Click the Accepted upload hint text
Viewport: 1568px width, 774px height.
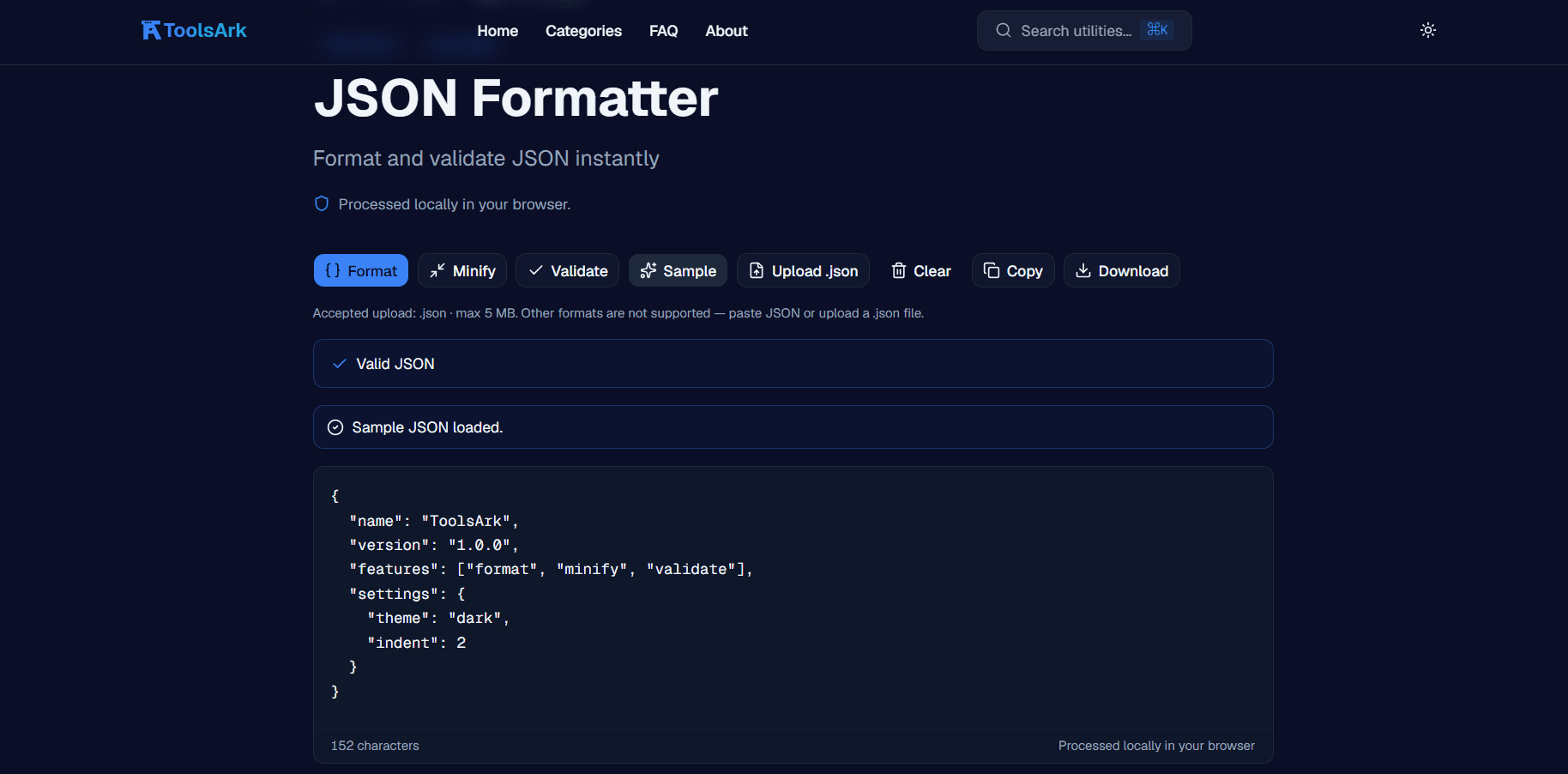(618, 313)
